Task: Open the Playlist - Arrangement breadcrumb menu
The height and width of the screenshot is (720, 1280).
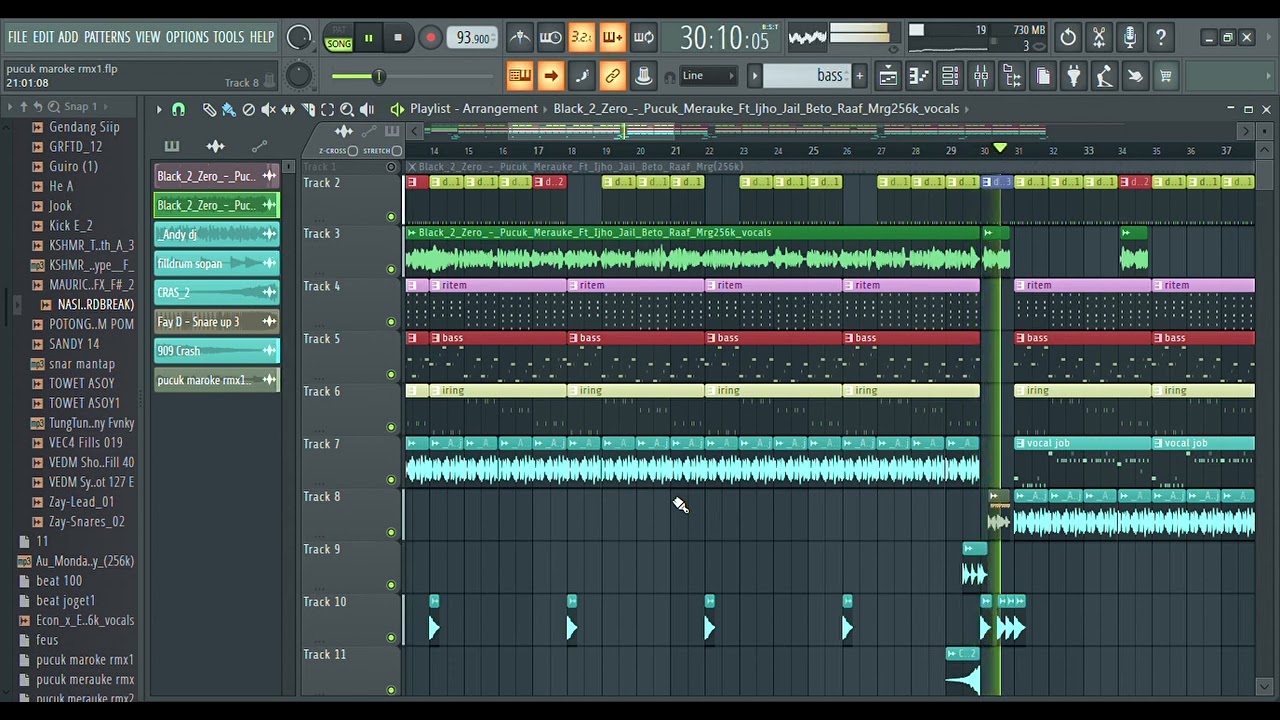Action: coord(473,109)
